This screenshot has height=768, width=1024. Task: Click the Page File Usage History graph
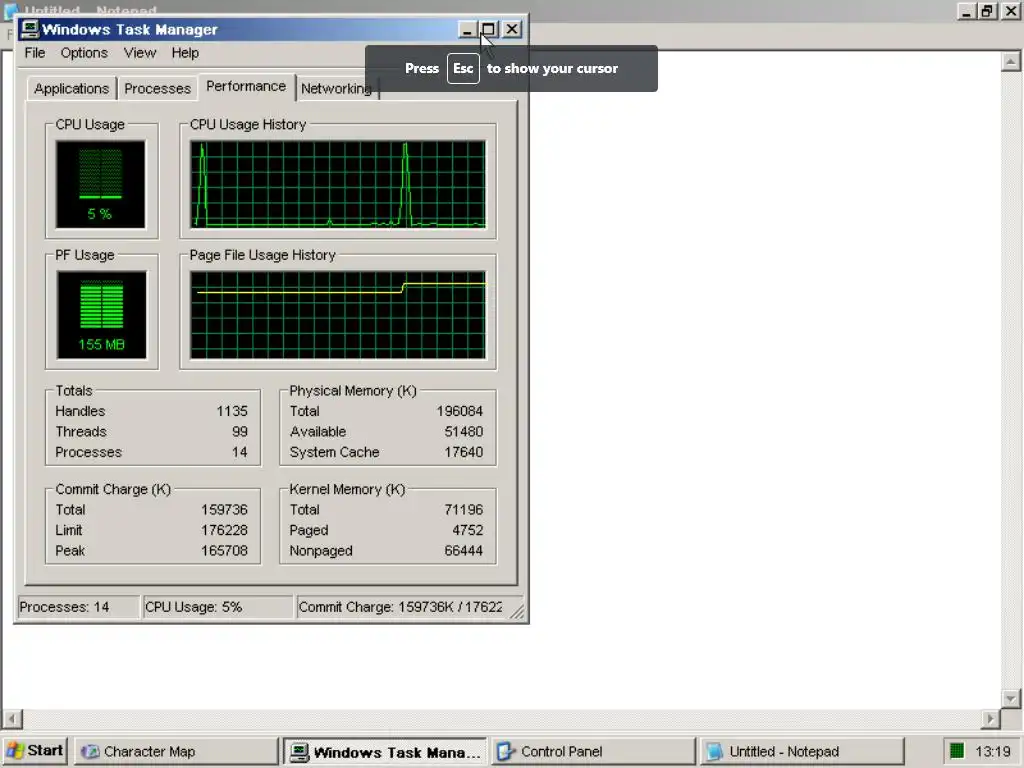click(338, 315)
